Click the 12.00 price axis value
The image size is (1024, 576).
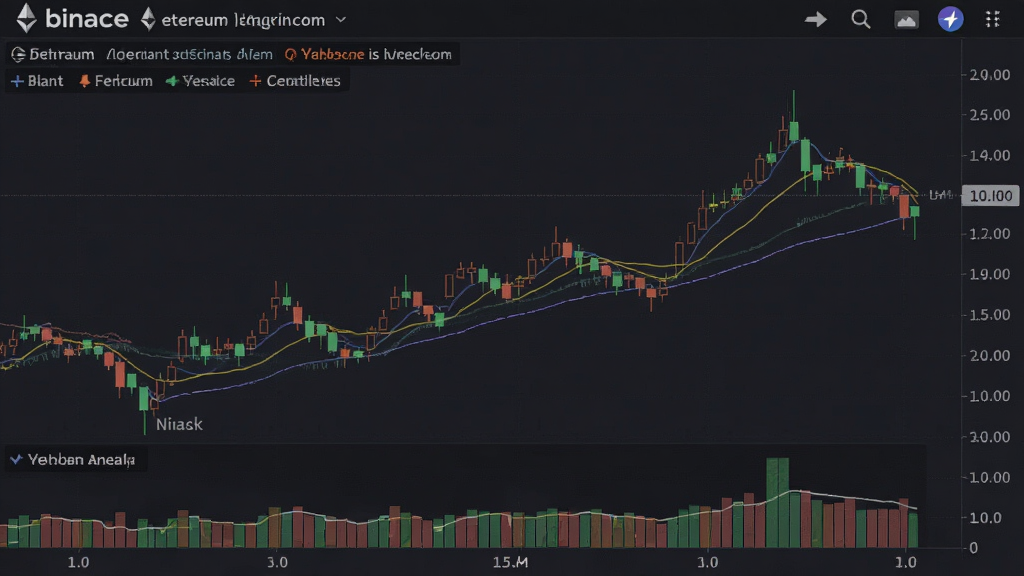990,234
